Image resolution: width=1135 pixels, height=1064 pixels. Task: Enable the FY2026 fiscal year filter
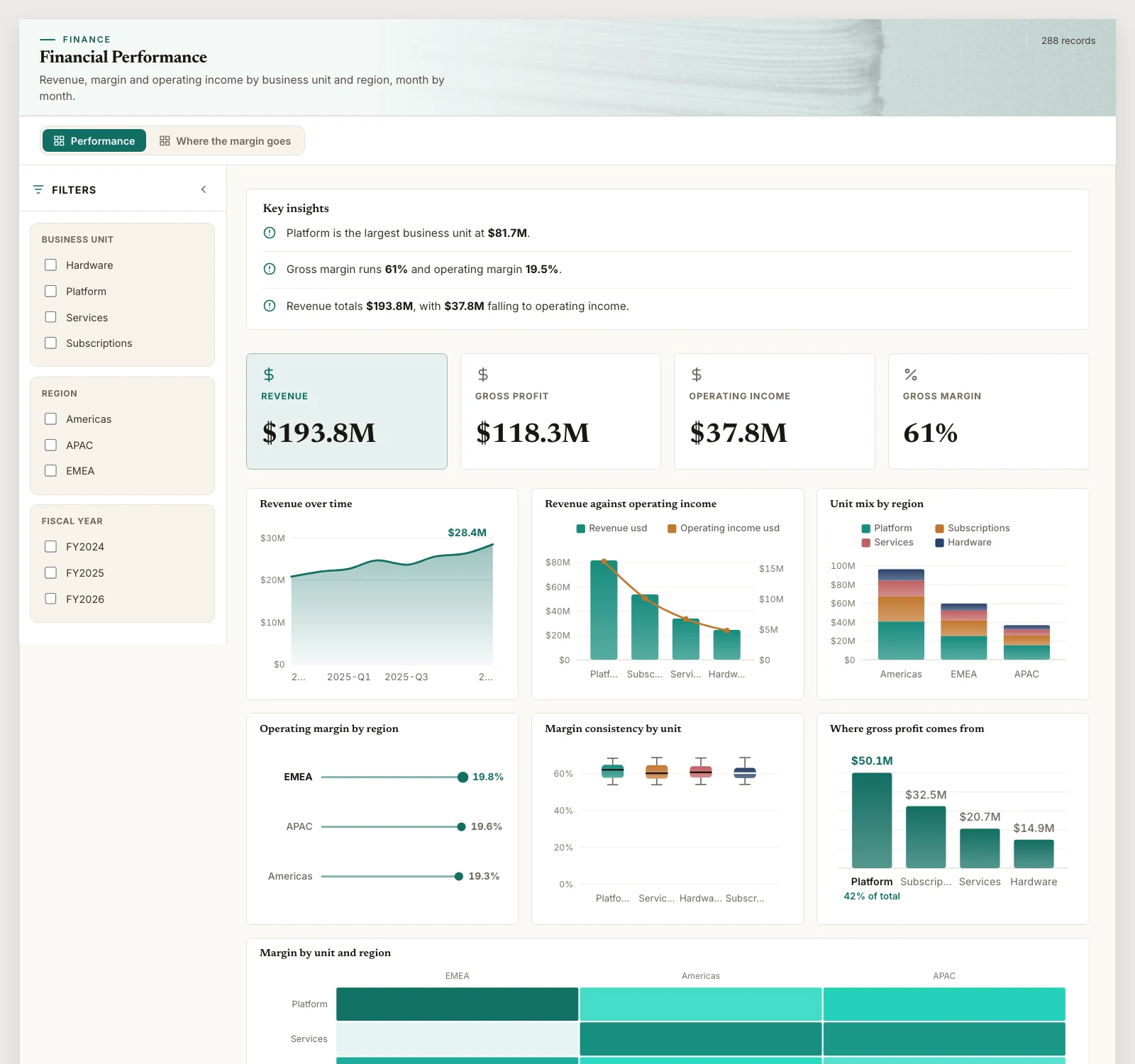coord(50,599)
